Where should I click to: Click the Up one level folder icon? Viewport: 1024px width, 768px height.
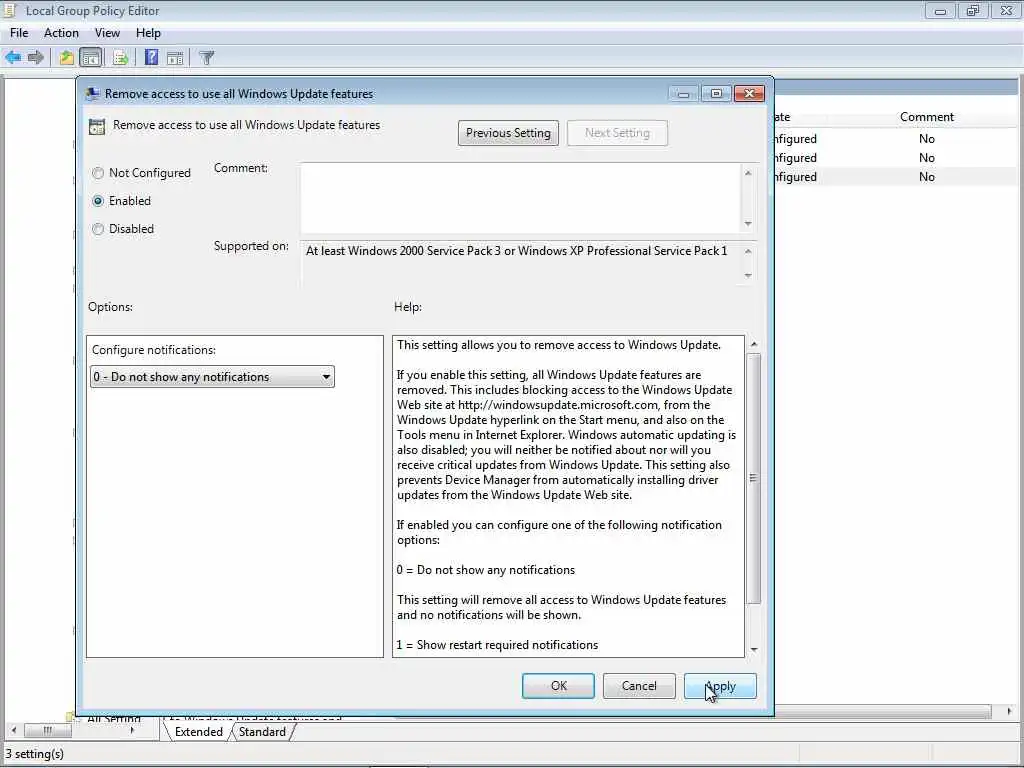pyautogui.click(x=67, y=57)
